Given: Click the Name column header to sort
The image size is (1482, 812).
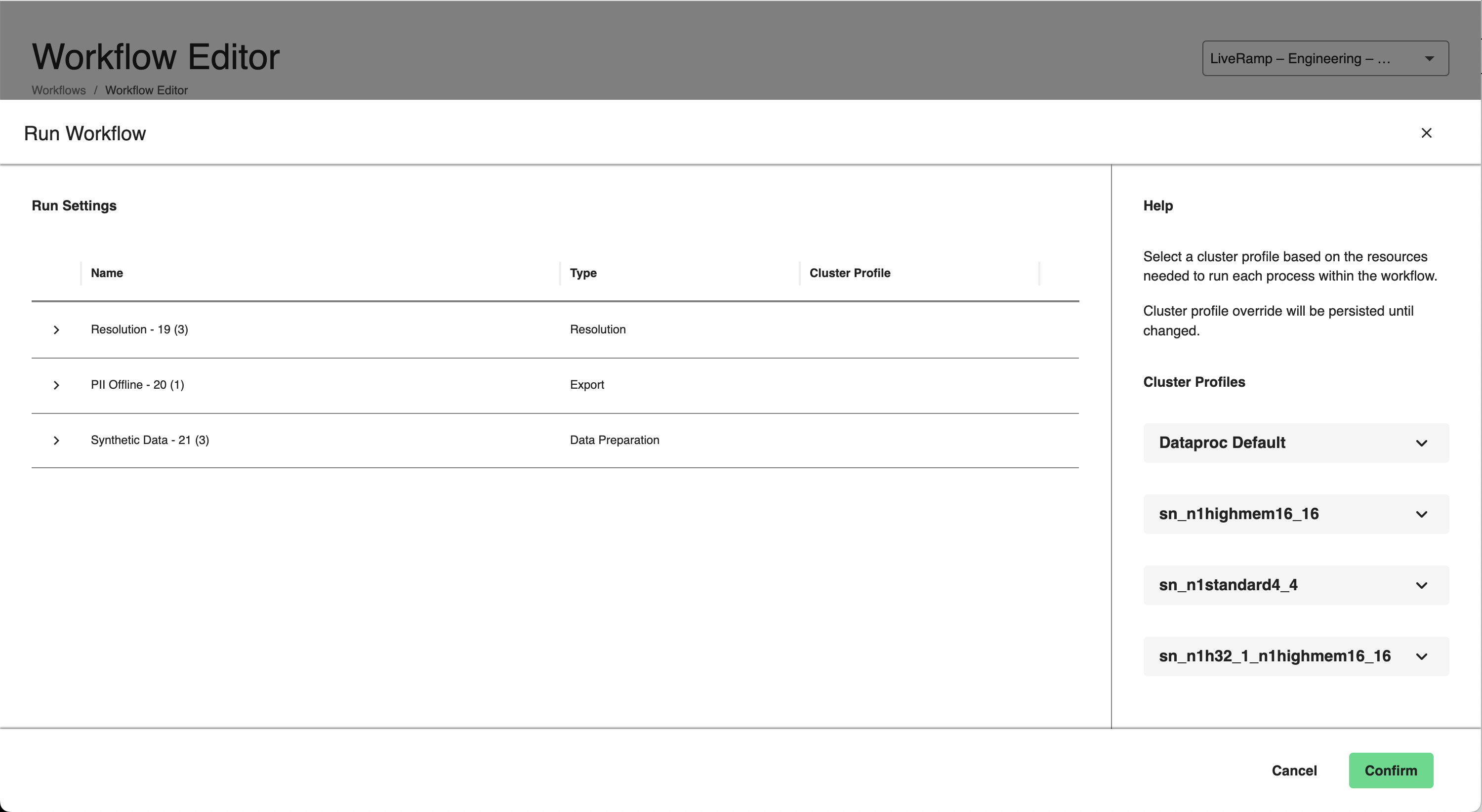Looking at the screenshot, I should point(107,272).
